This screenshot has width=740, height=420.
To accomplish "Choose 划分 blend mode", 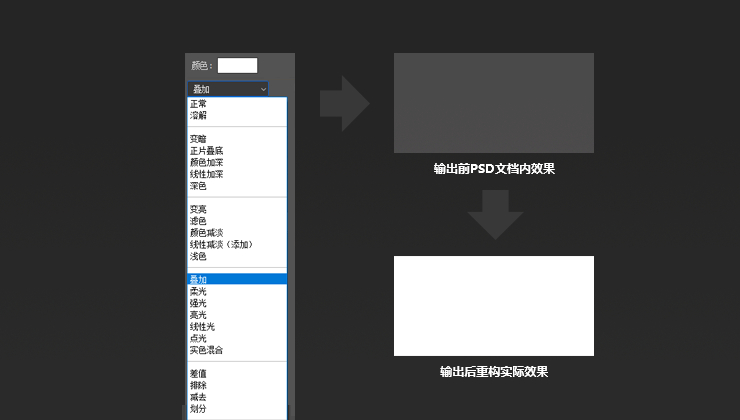I will coord(199,408).
